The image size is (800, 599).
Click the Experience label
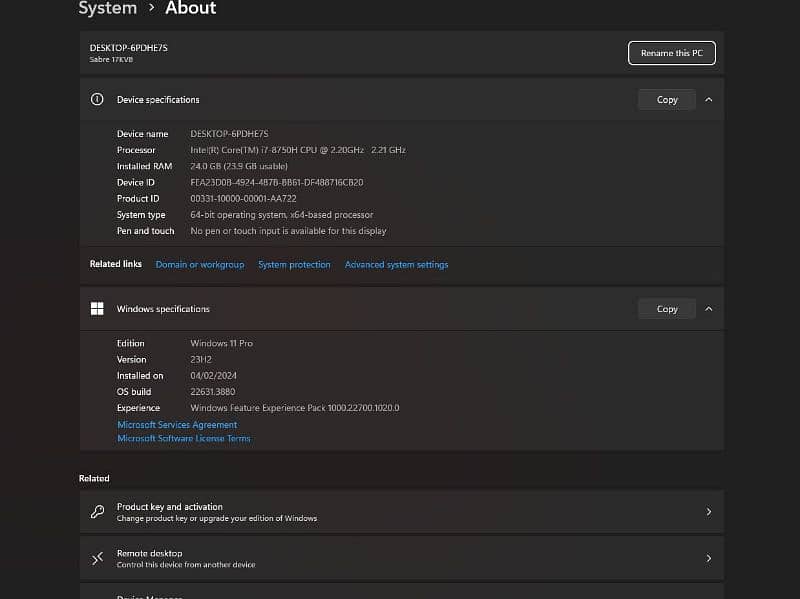pos(138,408)
